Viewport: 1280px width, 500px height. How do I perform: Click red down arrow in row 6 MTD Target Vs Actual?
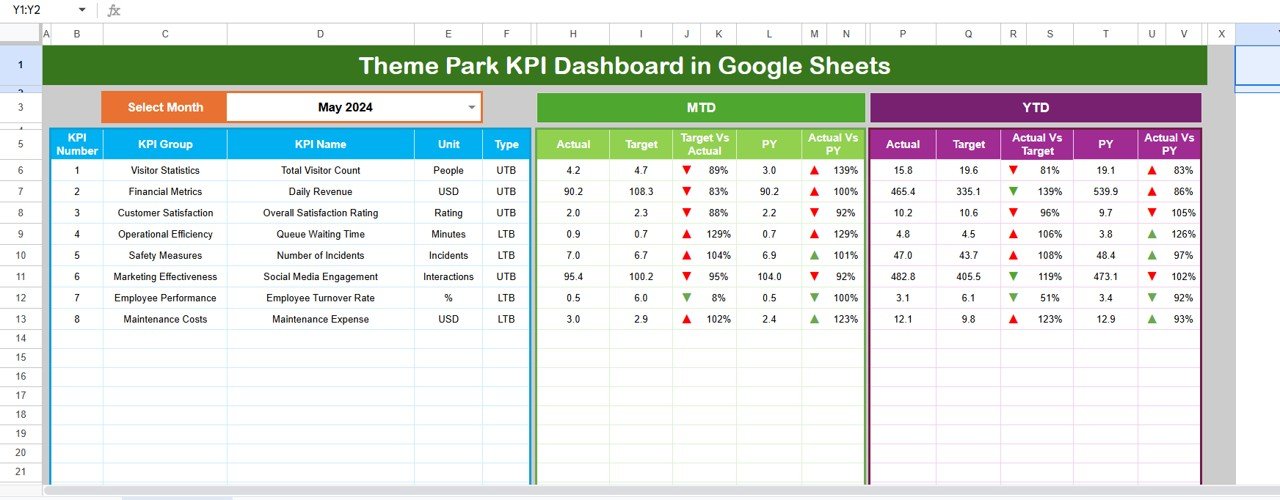point(686,171)
